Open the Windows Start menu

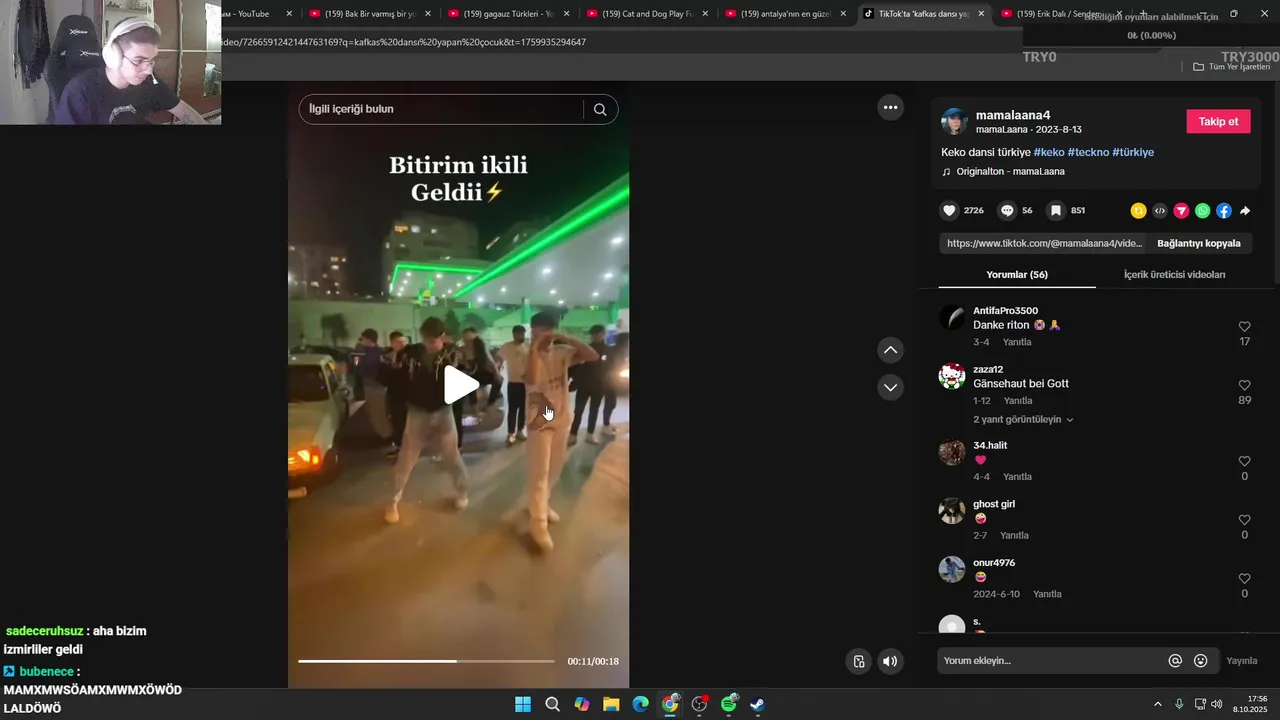523,704
